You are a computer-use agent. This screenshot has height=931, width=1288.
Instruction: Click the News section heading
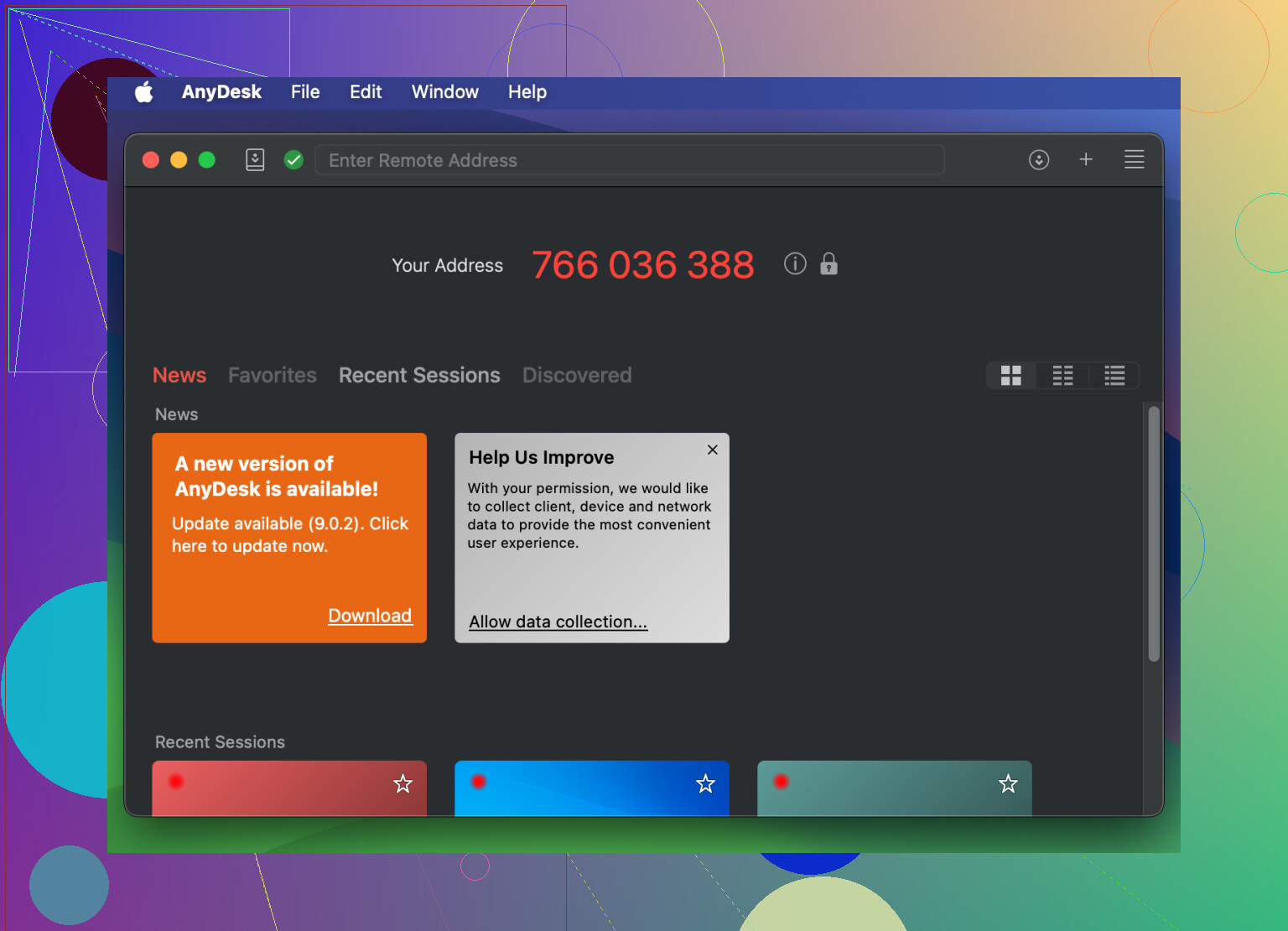point(177,414)
